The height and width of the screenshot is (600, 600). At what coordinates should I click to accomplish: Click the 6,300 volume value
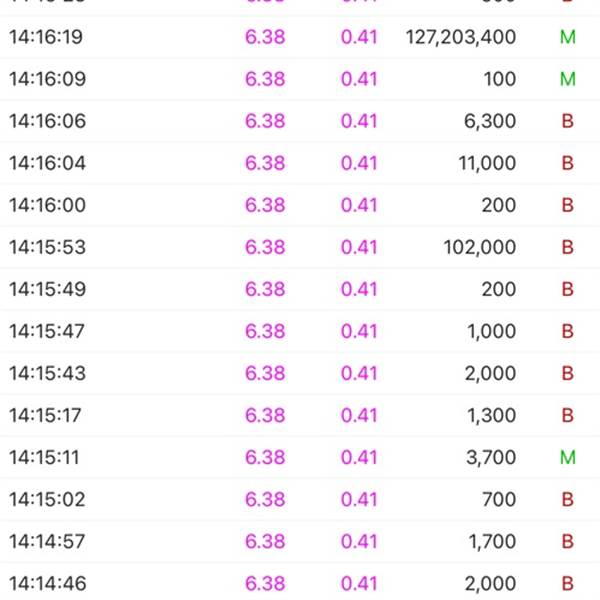point(491,121)
